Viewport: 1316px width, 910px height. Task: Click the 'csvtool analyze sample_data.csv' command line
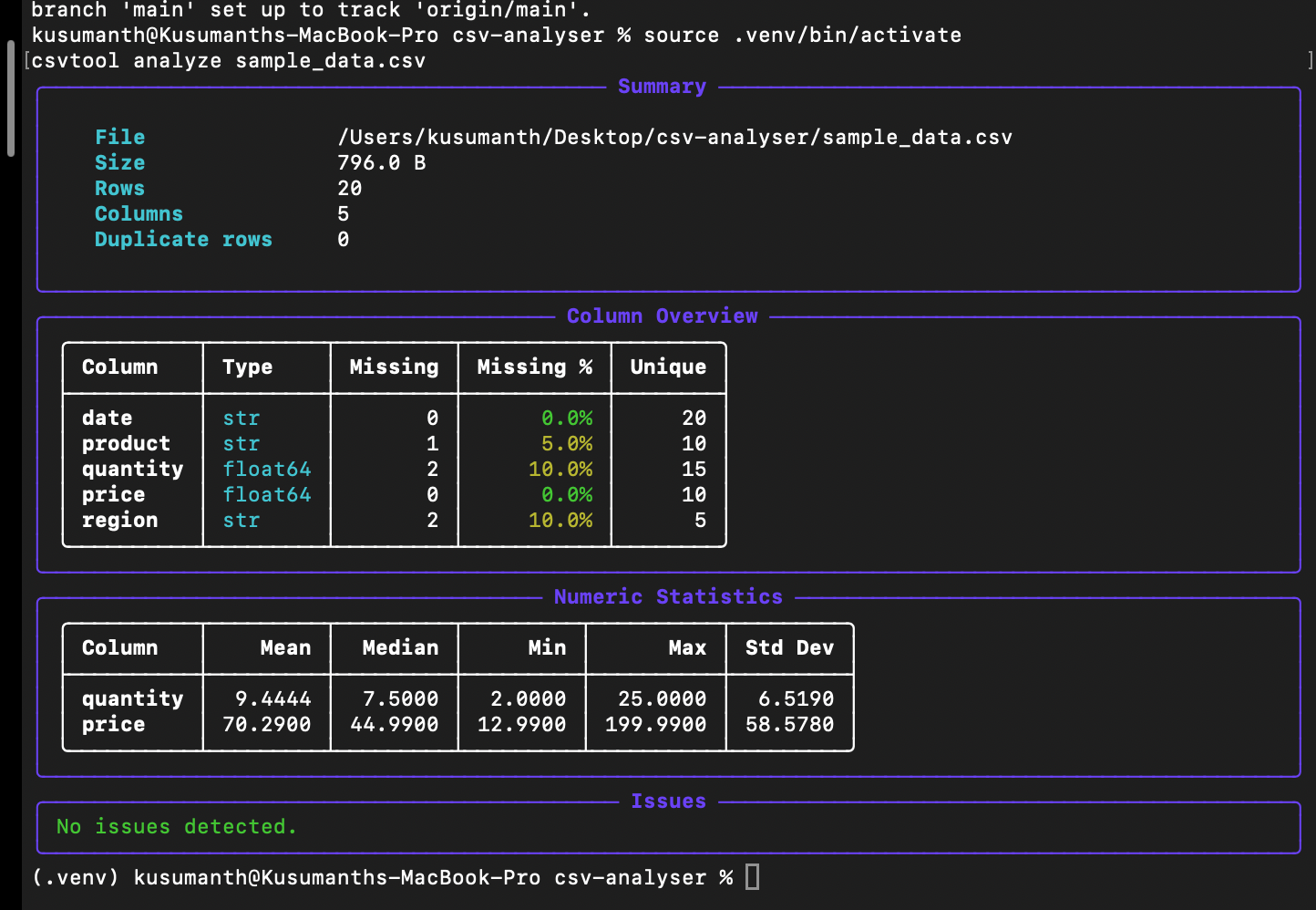click(x=229, y=61)
